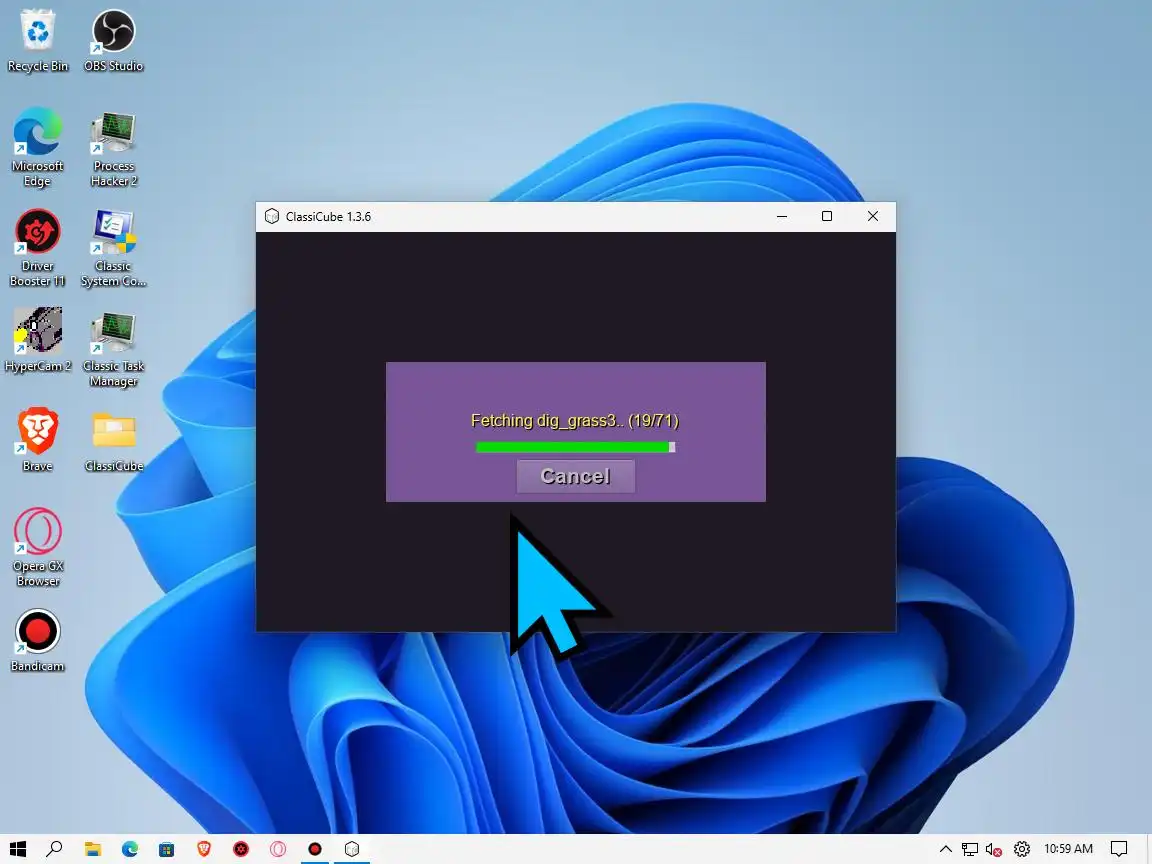The width and height of the screenshot is (1152, 864).
Task: Close the ClassiCube 1.3.6 window
Action: tap(873, 216)
